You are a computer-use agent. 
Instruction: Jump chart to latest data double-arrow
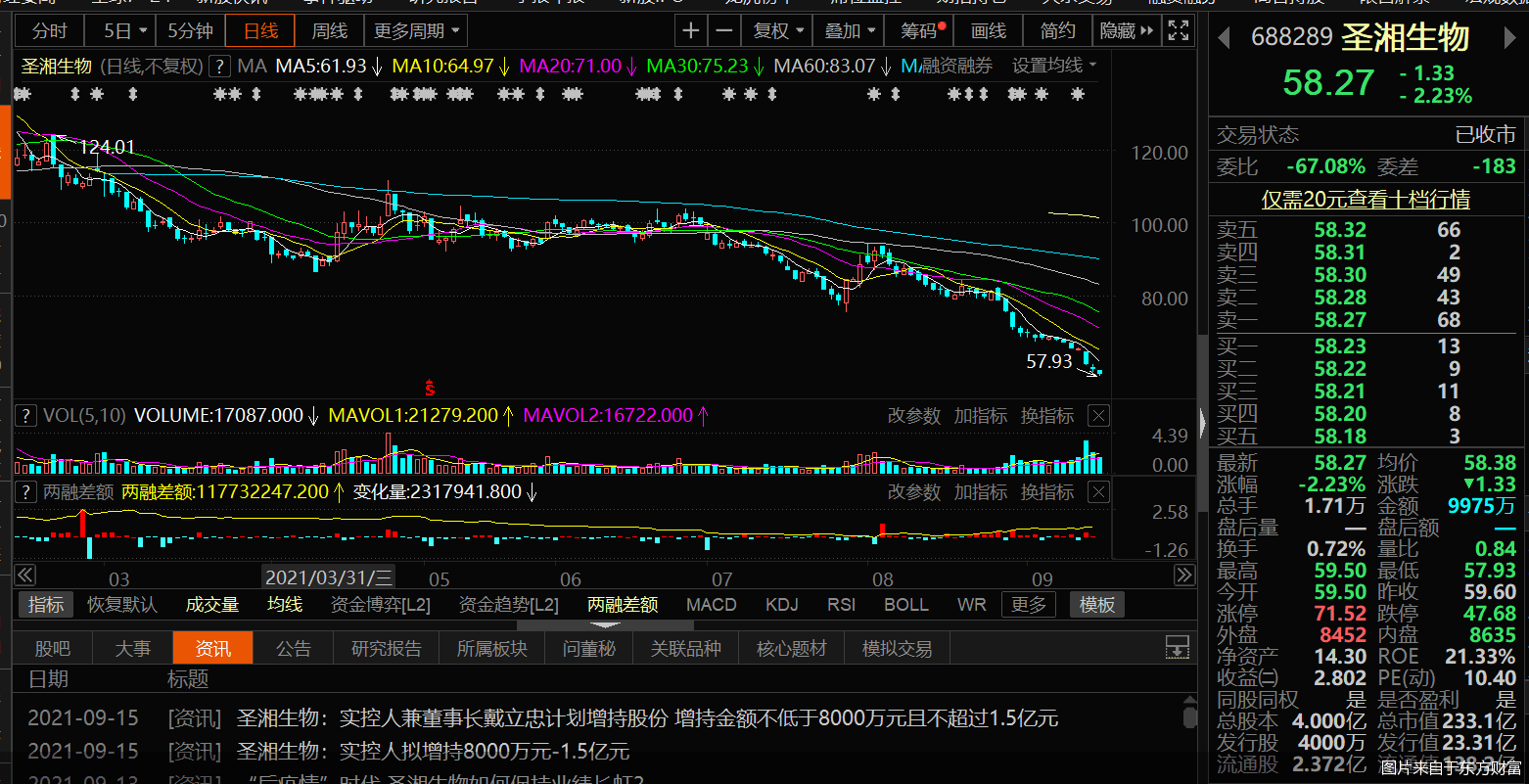click(1183, 576)
